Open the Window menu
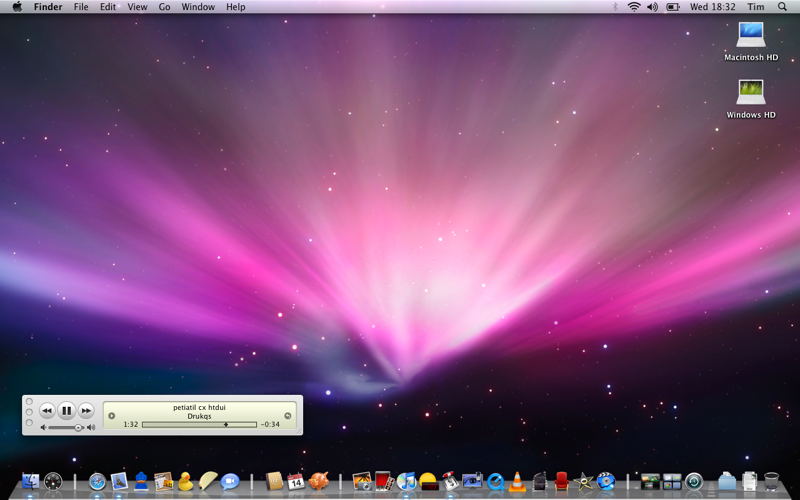 click(x=198, y=7)
